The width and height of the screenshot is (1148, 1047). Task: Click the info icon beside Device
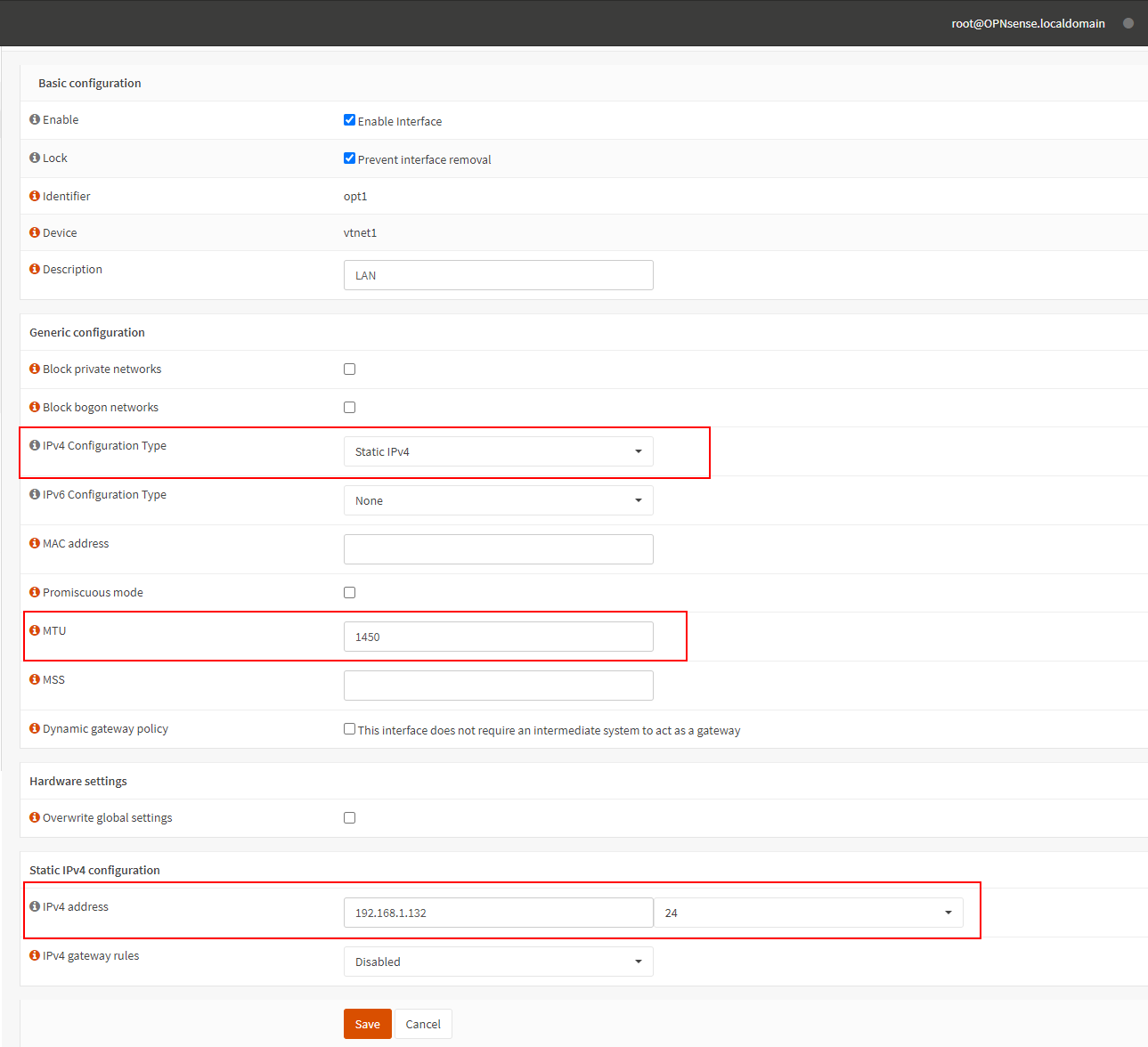pyautogui.click(x=35, y=232)
